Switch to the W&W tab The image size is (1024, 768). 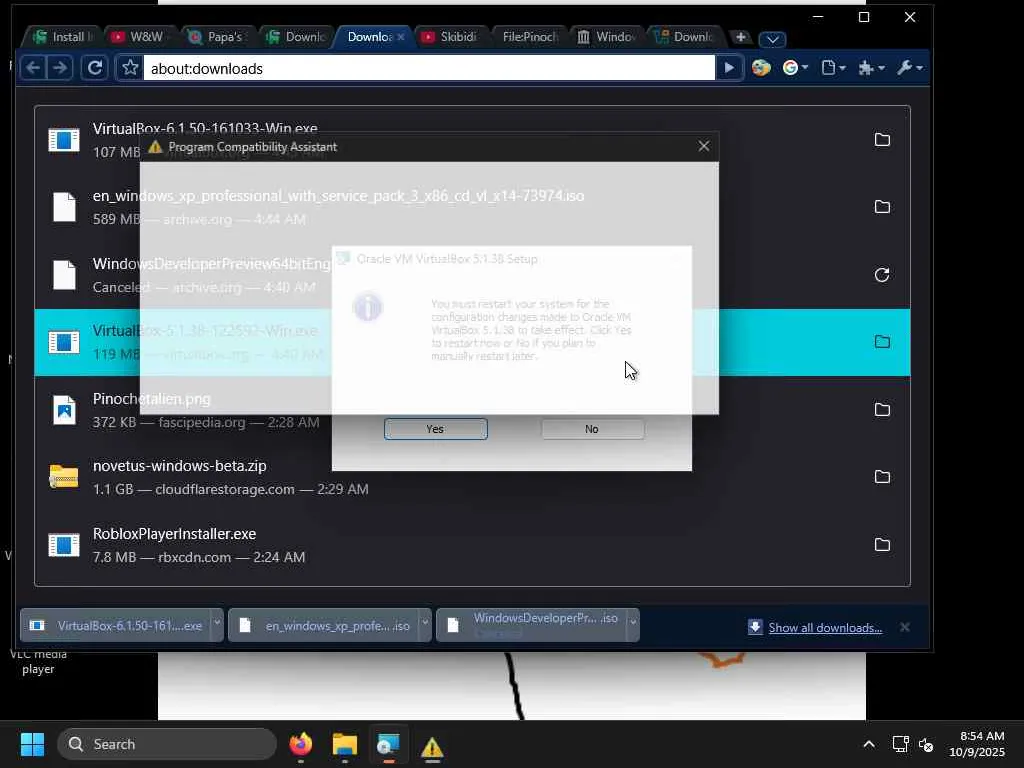click(x=138, y=37)
